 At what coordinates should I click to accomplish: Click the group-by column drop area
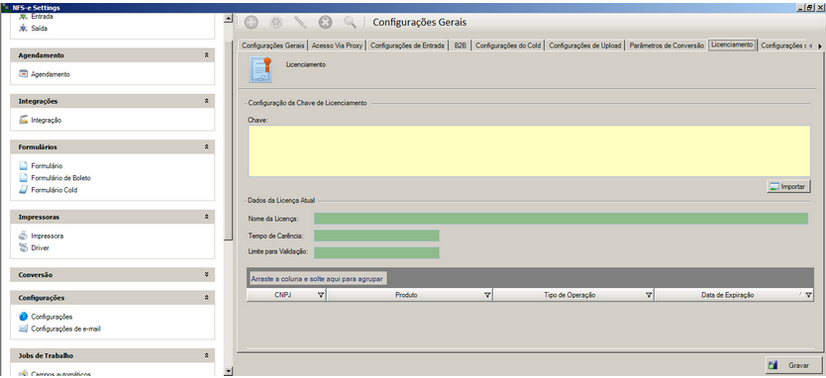(530, 278)
